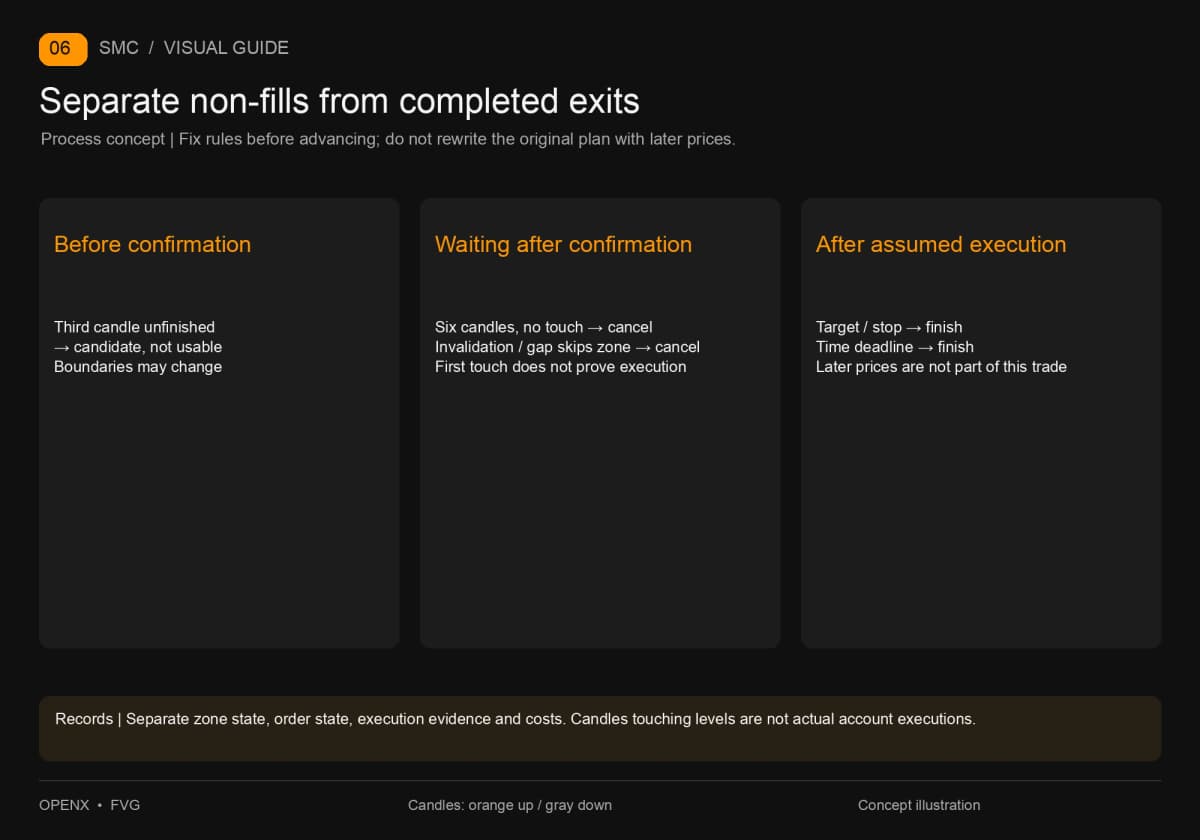Click the line 'Boundaries may change'
Viewport: 1200px width, 840px height.
[x=138, y=367]
